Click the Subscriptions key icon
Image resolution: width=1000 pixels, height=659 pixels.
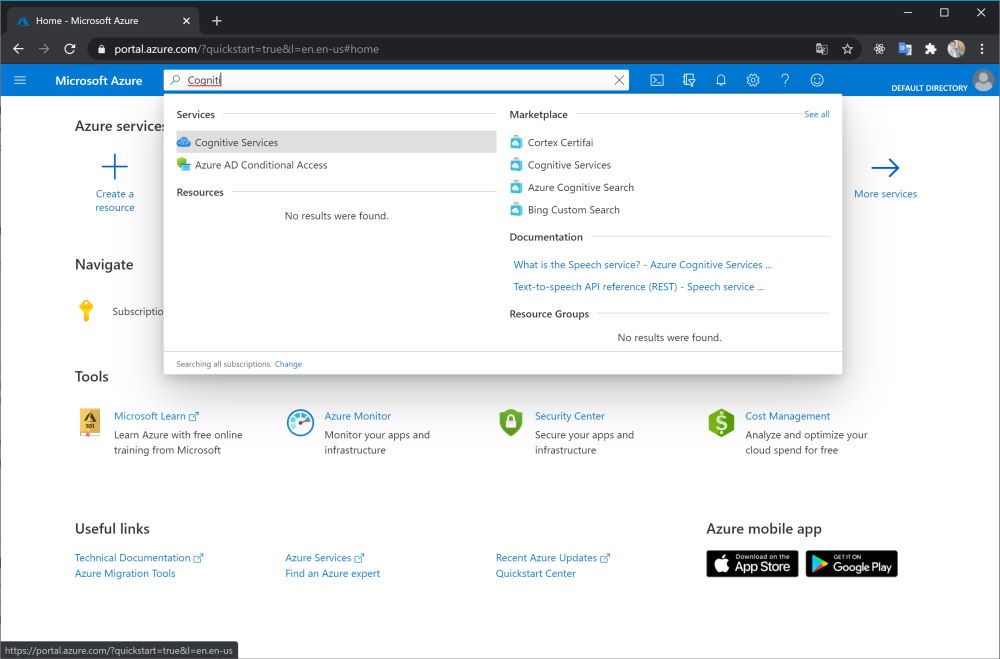pyautogui.click(x=86, y=311)
